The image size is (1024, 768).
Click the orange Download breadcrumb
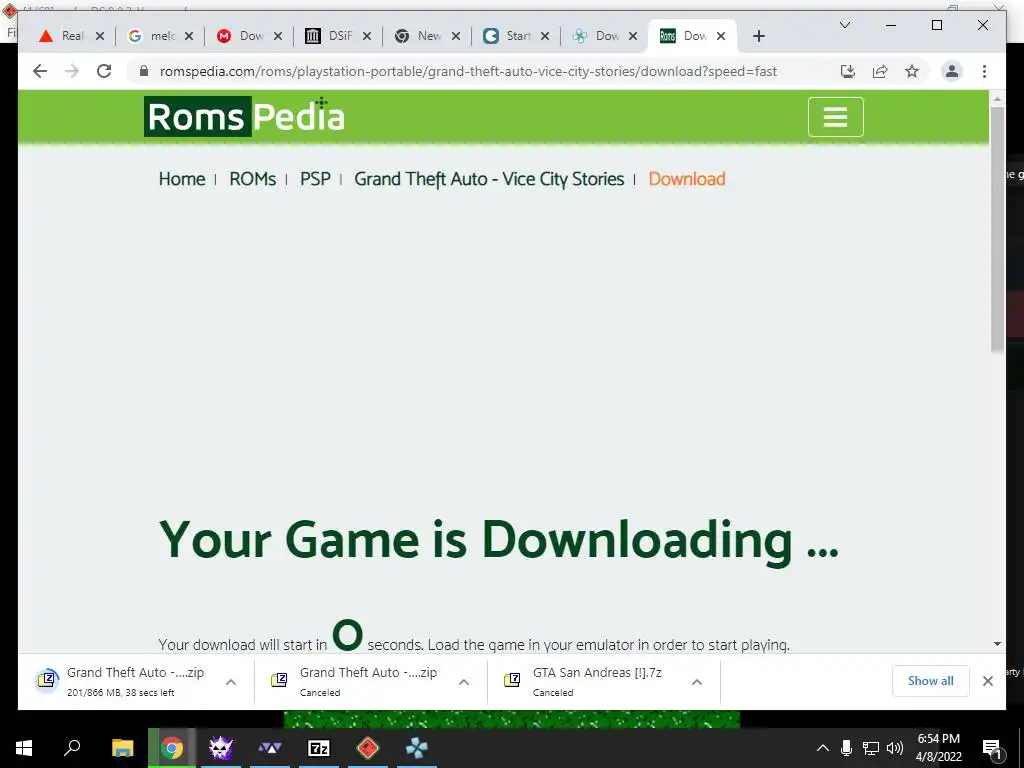pos(686,179)
